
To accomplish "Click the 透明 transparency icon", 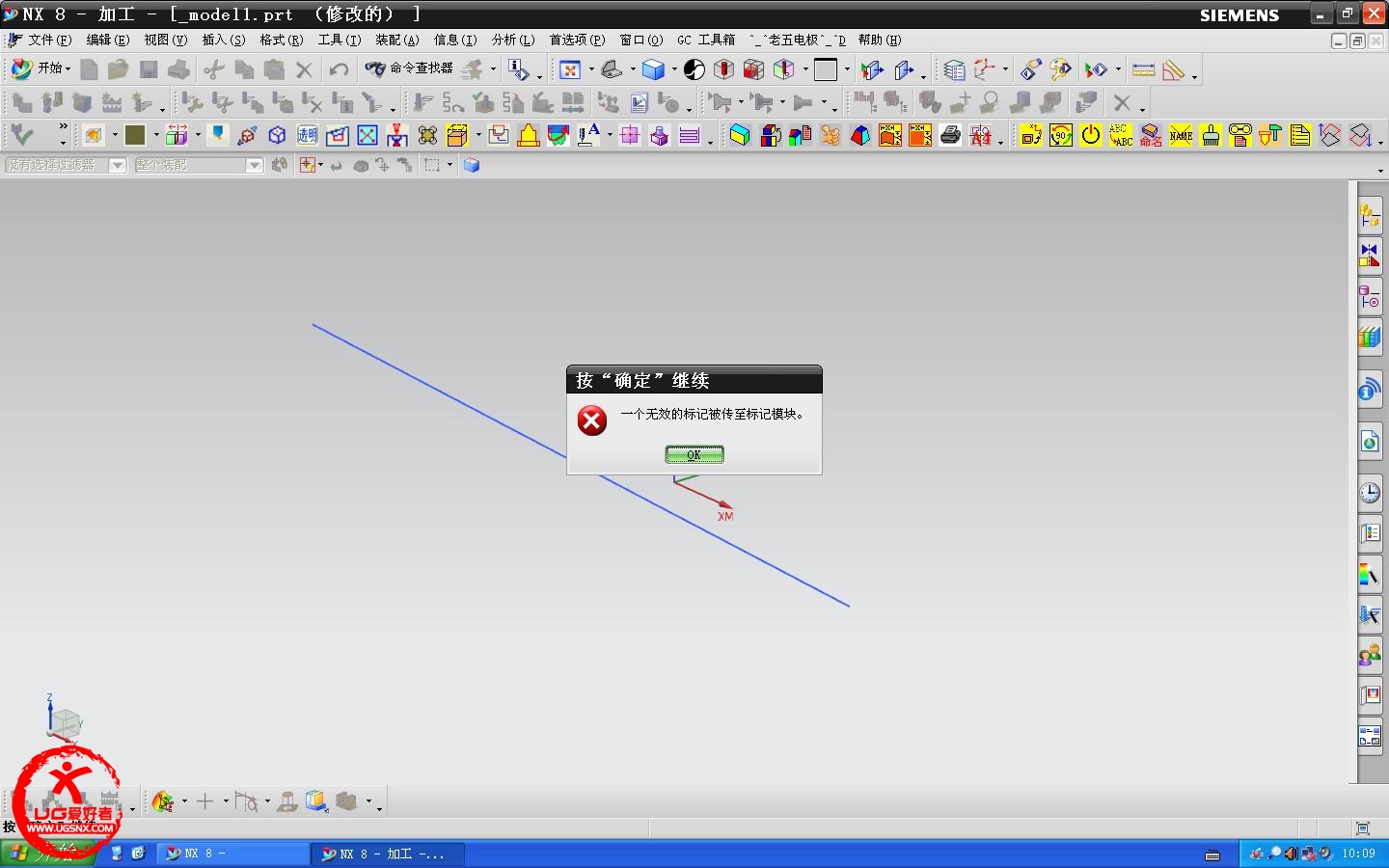I will click(x=308, y=135).
